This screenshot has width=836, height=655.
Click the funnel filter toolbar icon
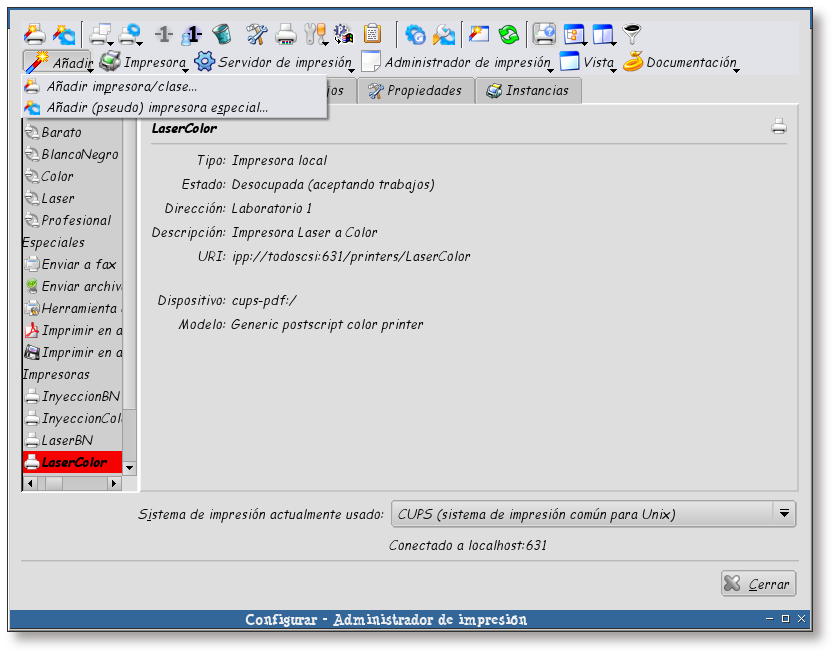coord(632,35)
